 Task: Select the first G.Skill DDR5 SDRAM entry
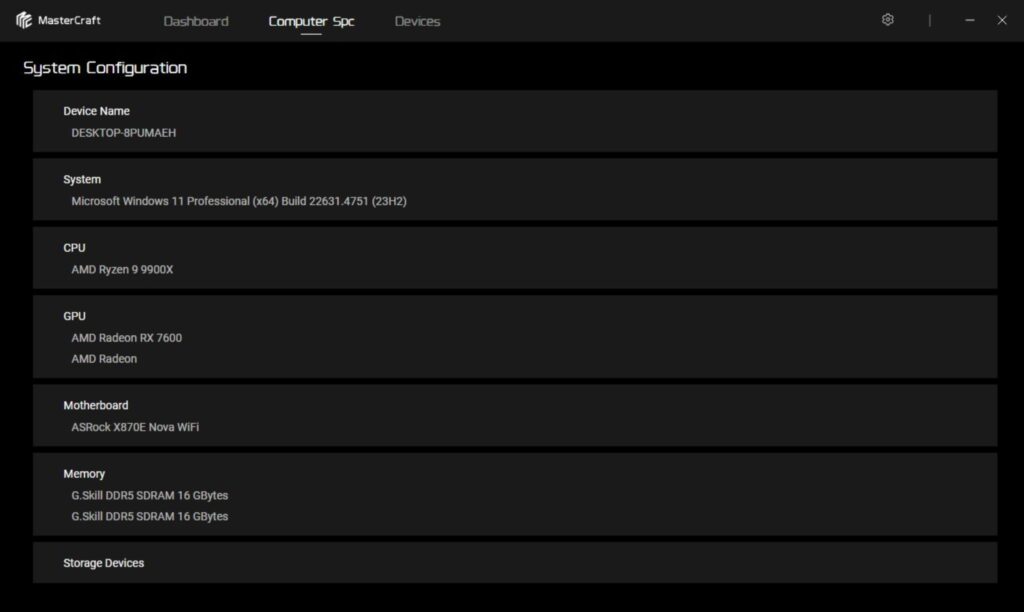click(x=150, y=495)
